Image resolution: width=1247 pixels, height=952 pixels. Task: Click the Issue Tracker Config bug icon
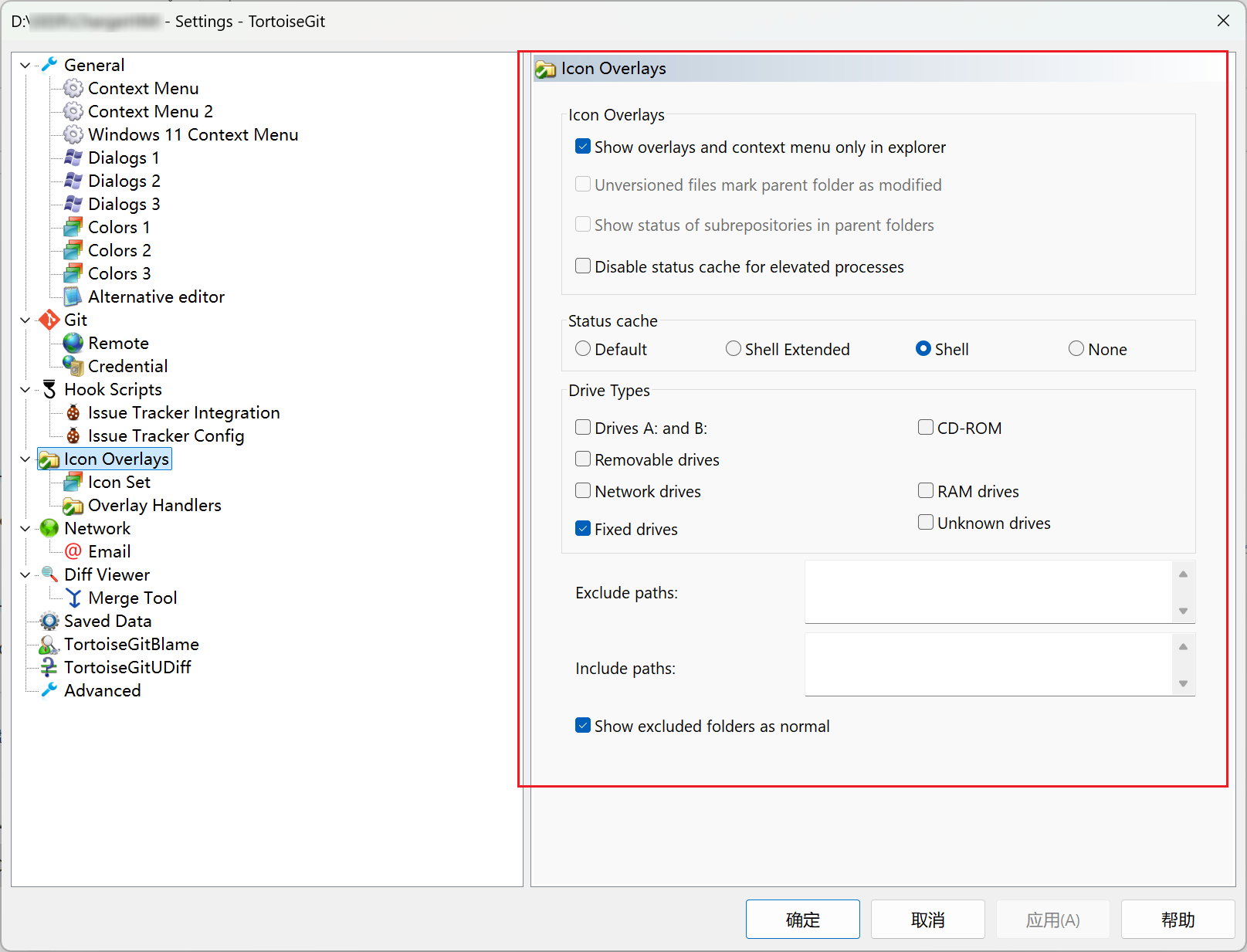click(x=73, y=435)
